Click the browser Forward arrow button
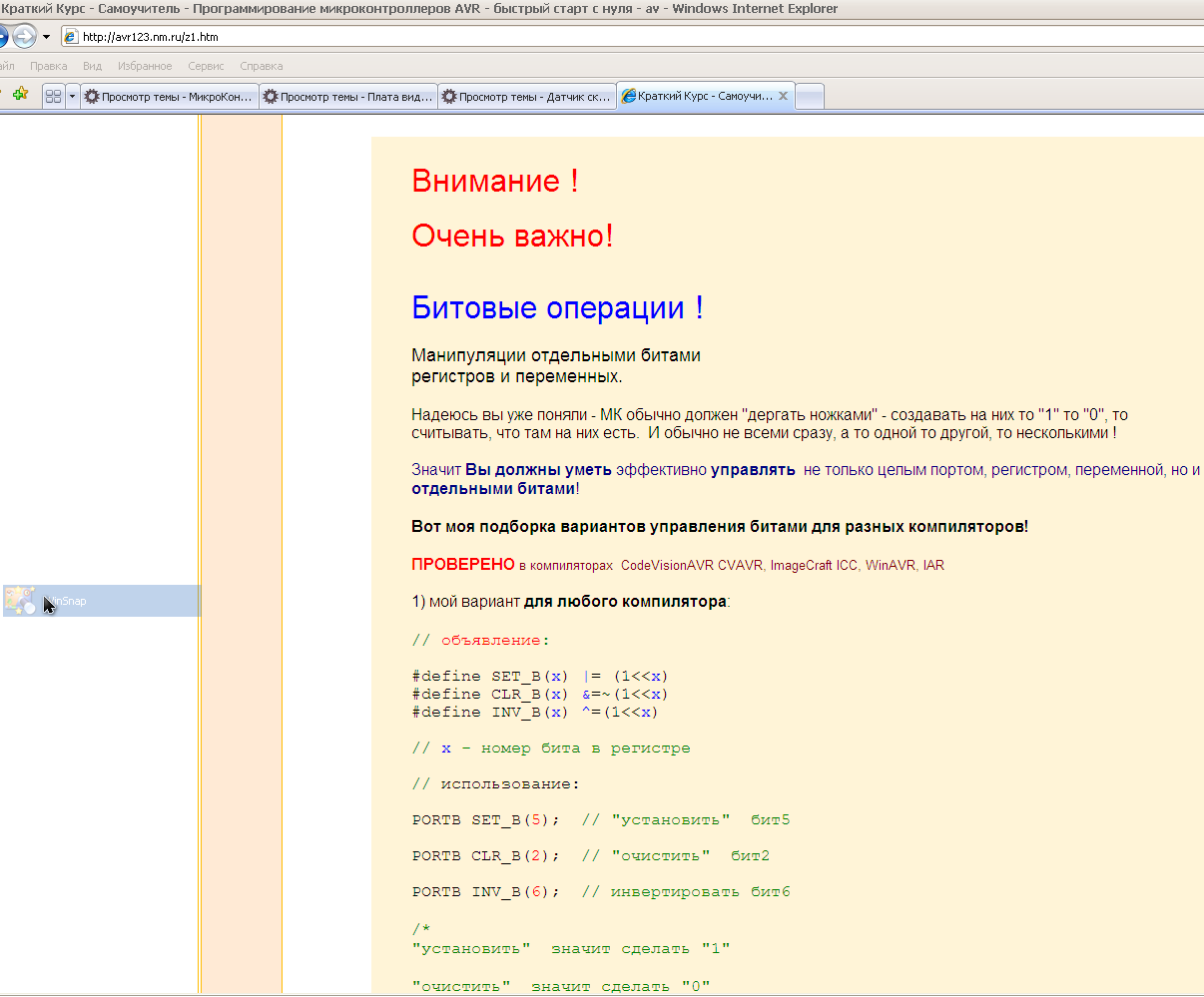Viewport: 1204px width, 997px height. tap(24, 37)
